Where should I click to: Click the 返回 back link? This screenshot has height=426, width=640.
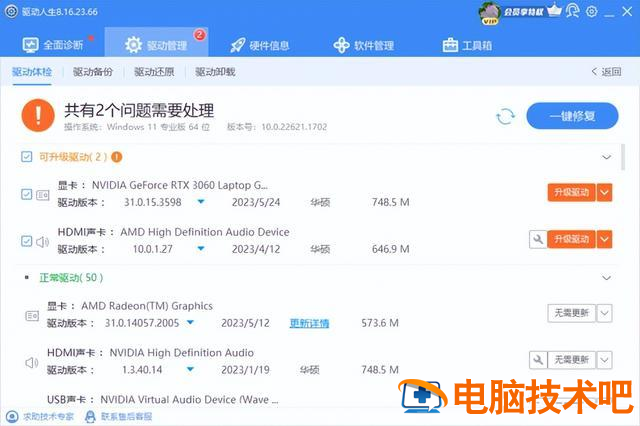[x=607, y=72]
